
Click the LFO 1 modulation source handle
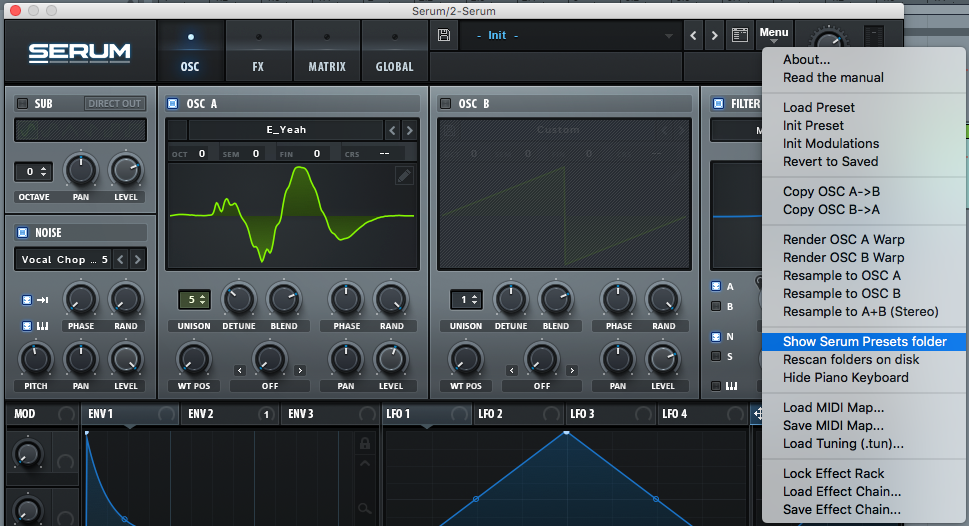[459, 414]
